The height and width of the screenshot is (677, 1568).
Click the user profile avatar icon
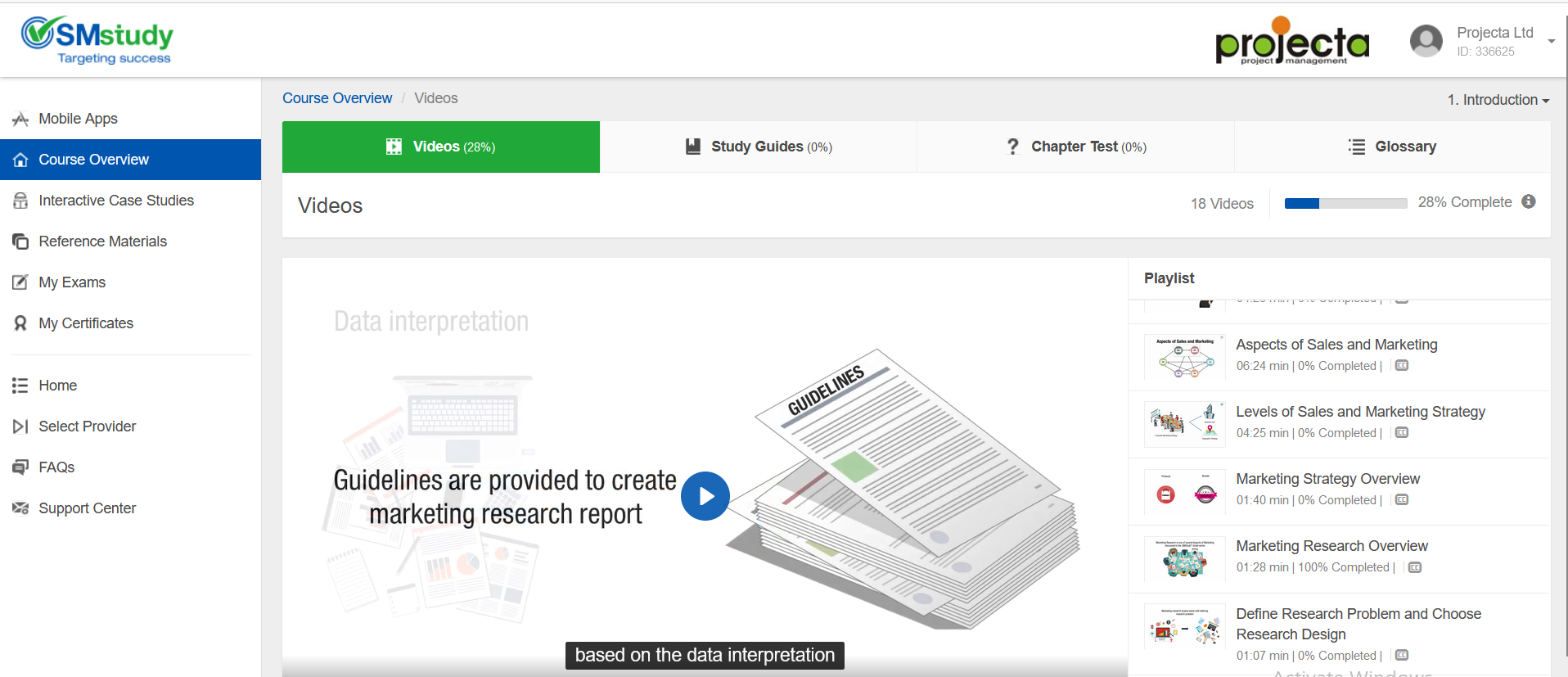pyautogui.click(x=1426, y=41)
